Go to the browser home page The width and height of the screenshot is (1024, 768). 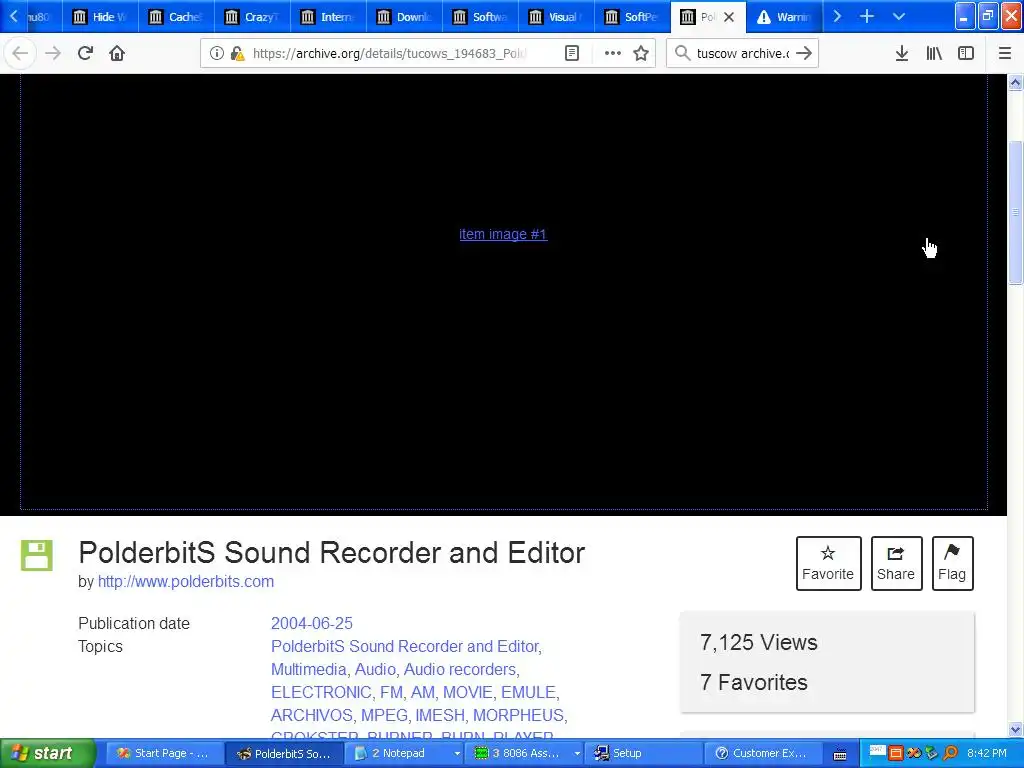point(117,54)
